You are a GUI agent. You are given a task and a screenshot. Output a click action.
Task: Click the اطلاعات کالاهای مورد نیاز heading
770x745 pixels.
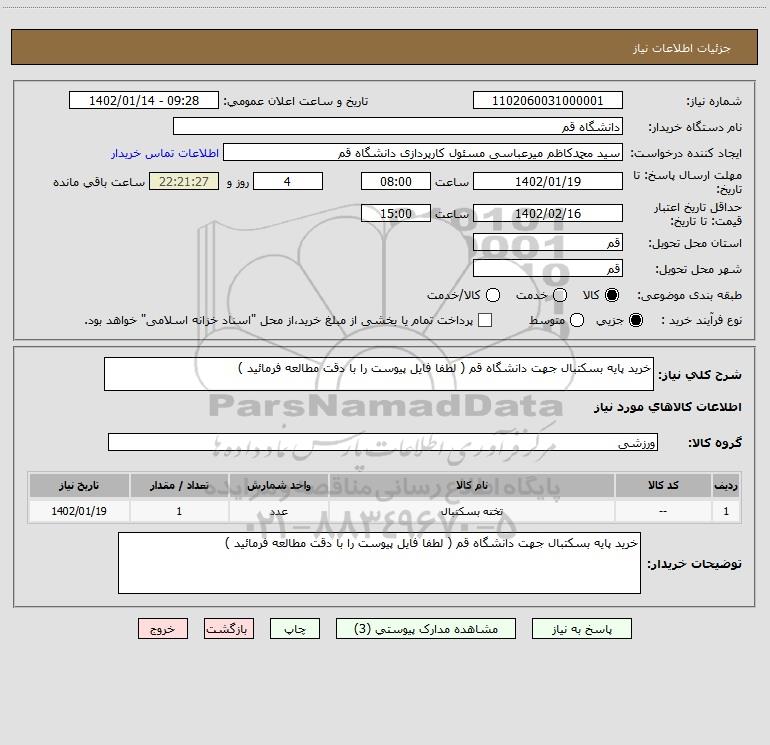(668, 407)
